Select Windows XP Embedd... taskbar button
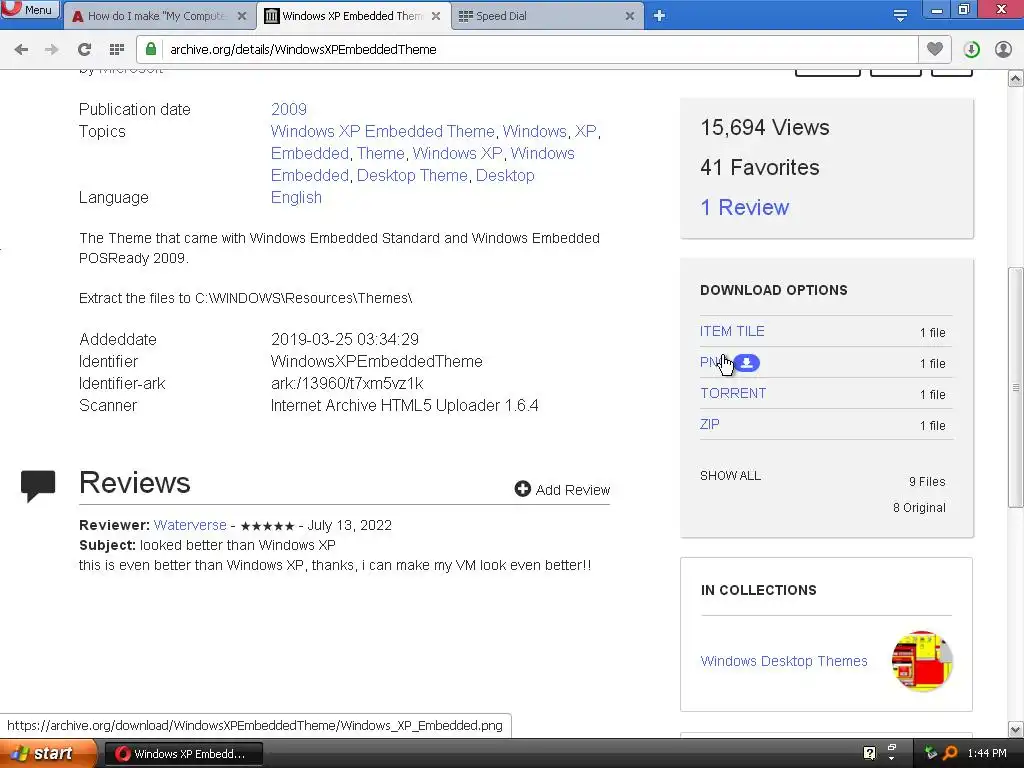This screenshot has height=768, width=1024. (184, 754)
